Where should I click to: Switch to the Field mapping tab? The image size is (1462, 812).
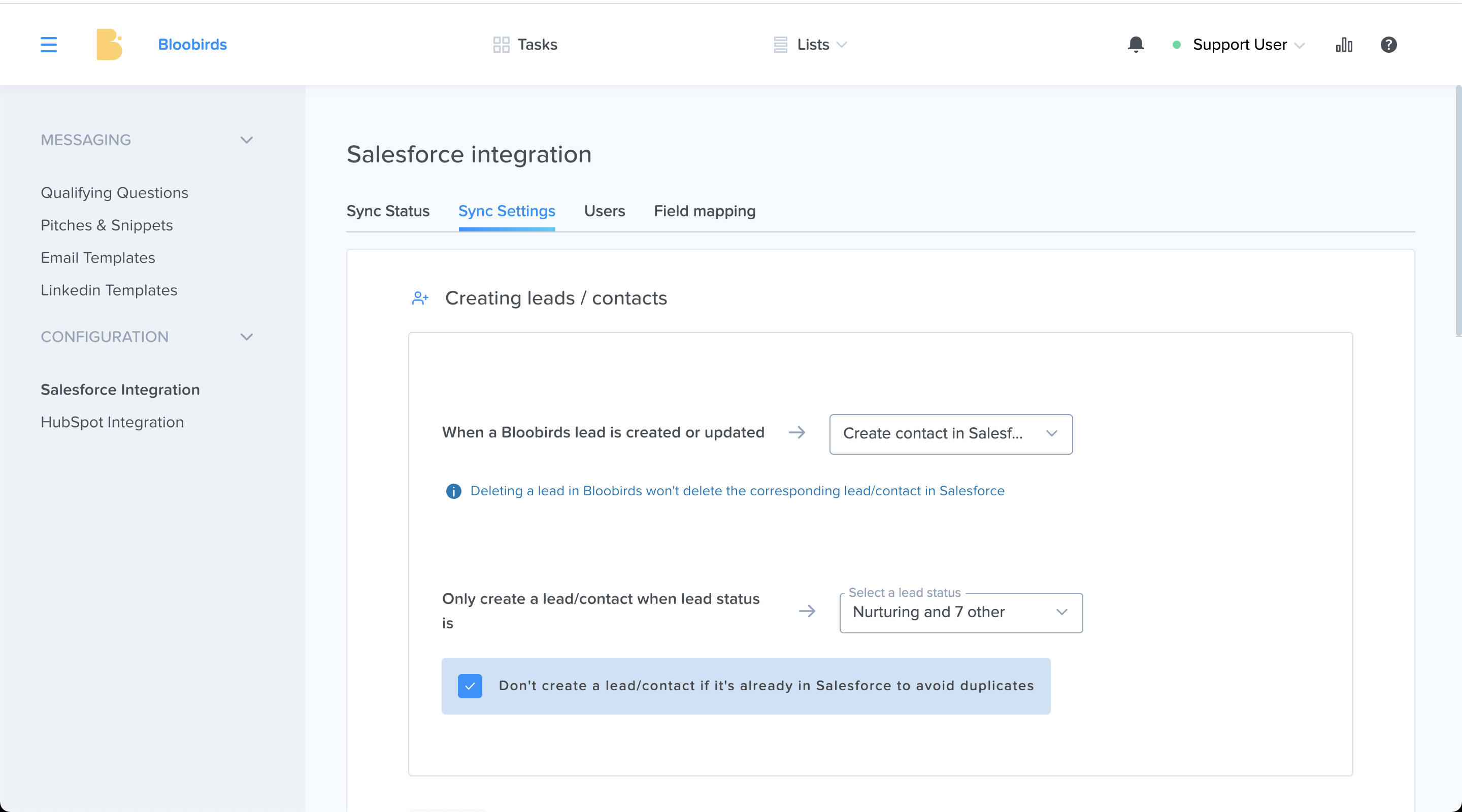tap(704, 211)
